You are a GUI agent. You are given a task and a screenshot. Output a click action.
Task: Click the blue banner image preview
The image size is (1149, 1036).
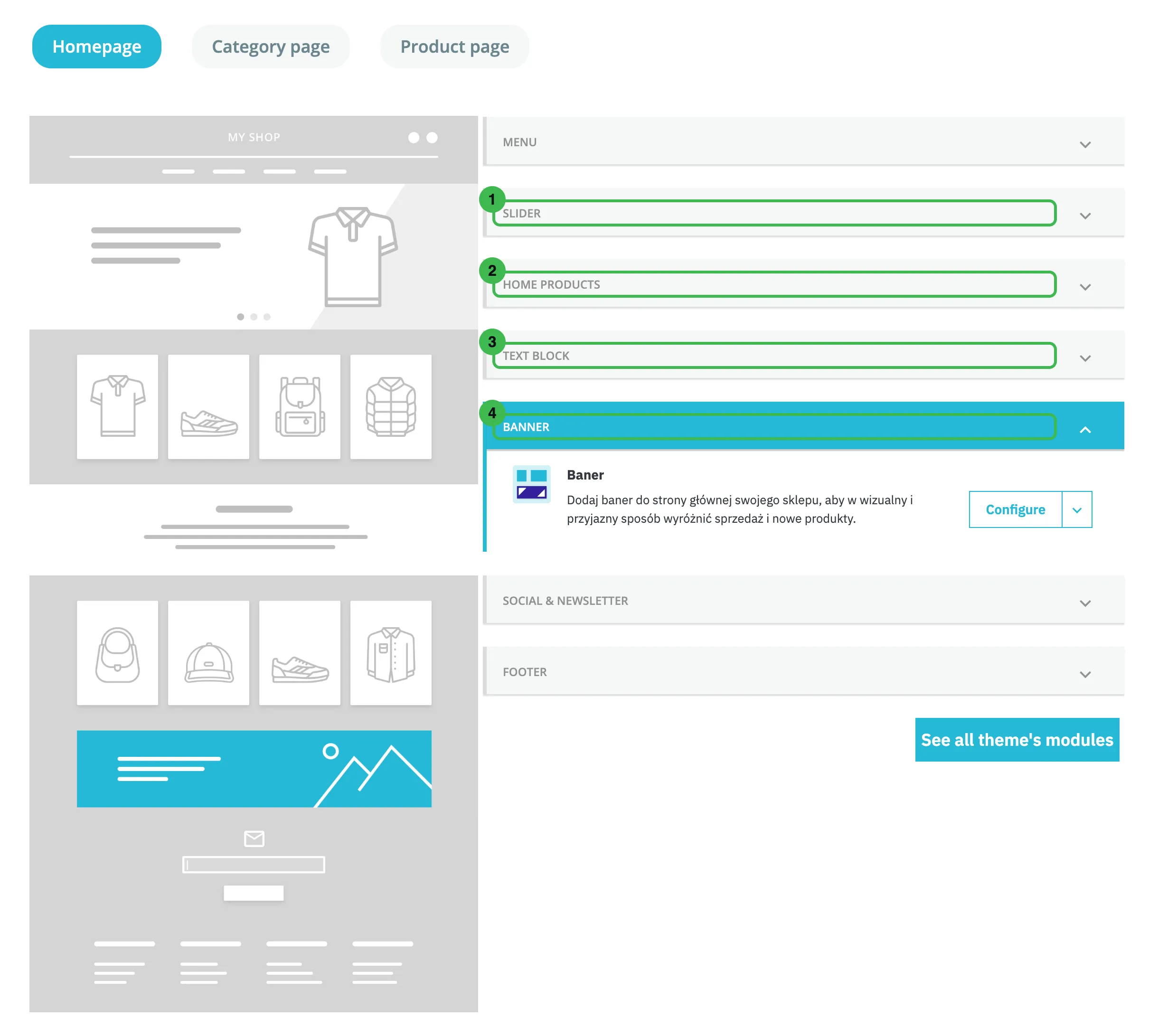pos(254,769)
